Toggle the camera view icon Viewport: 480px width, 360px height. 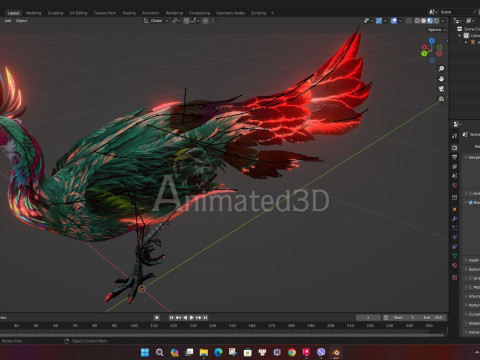point(441,89)
